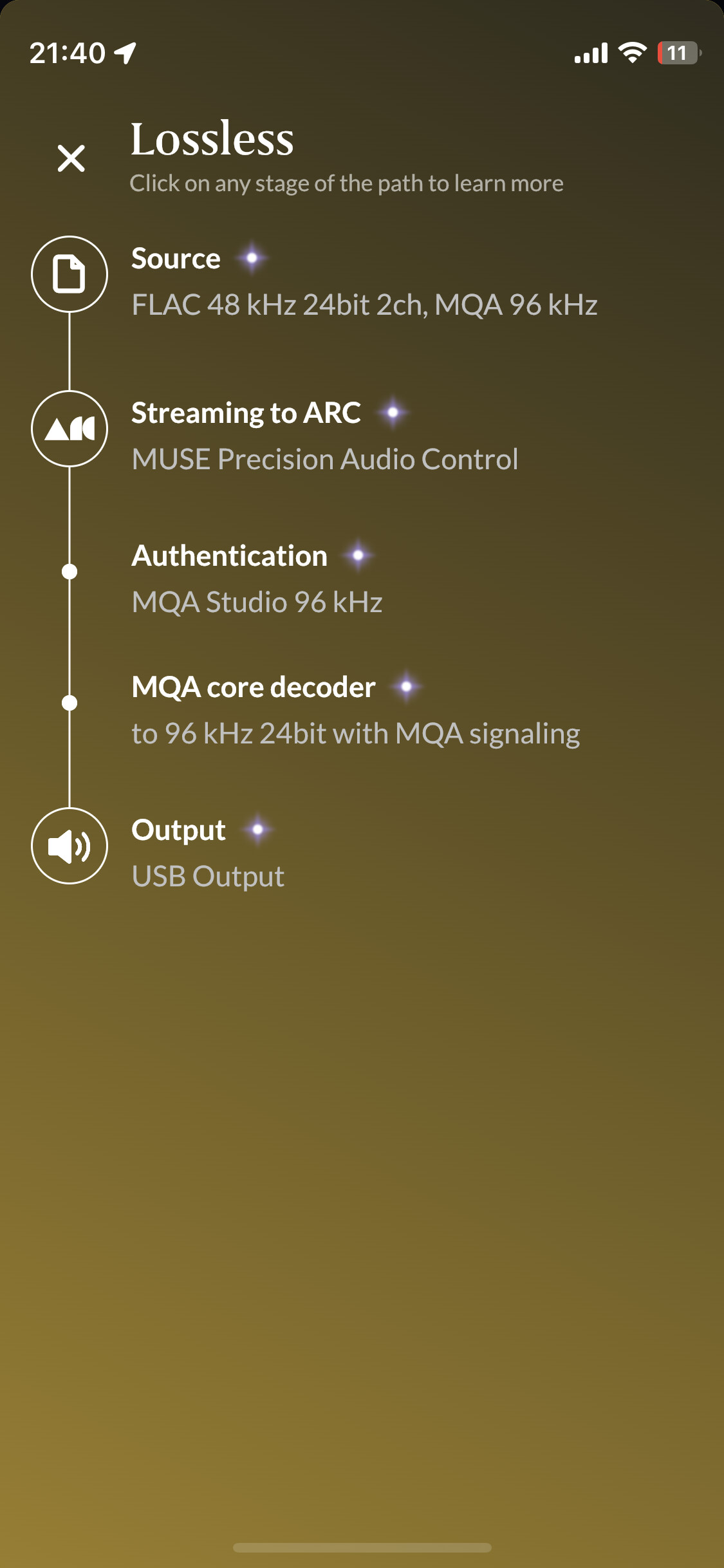Tap the FLAC 48 kHz 24bit source description

[x=364, y=305]
